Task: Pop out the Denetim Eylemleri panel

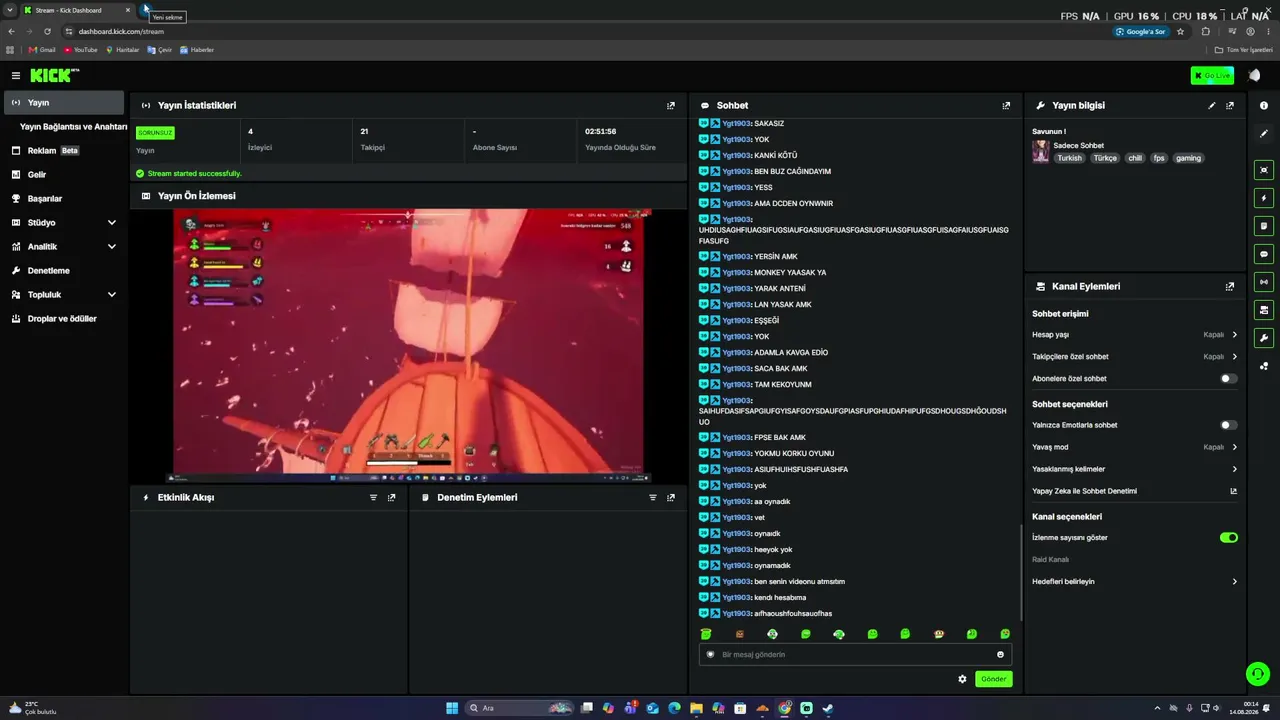Action: (671, 497)
